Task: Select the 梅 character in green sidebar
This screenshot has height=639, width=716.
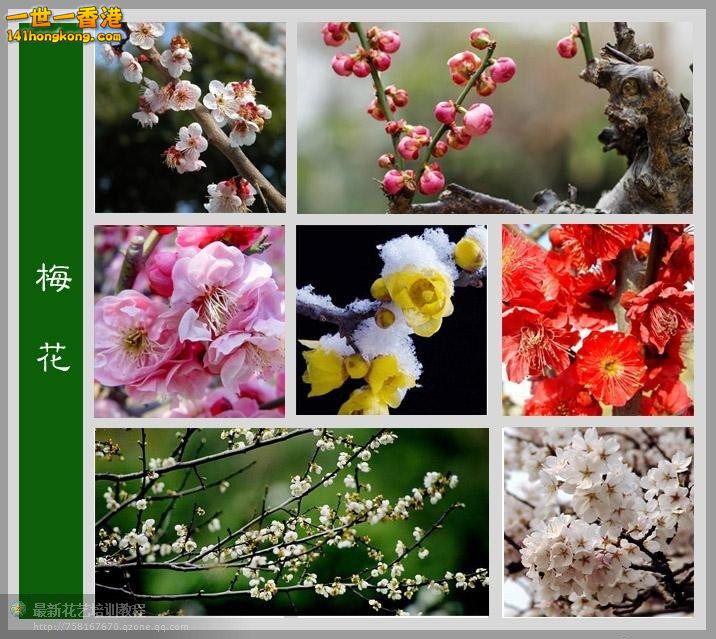Action: pyautogui.click(x=52, y=278)
